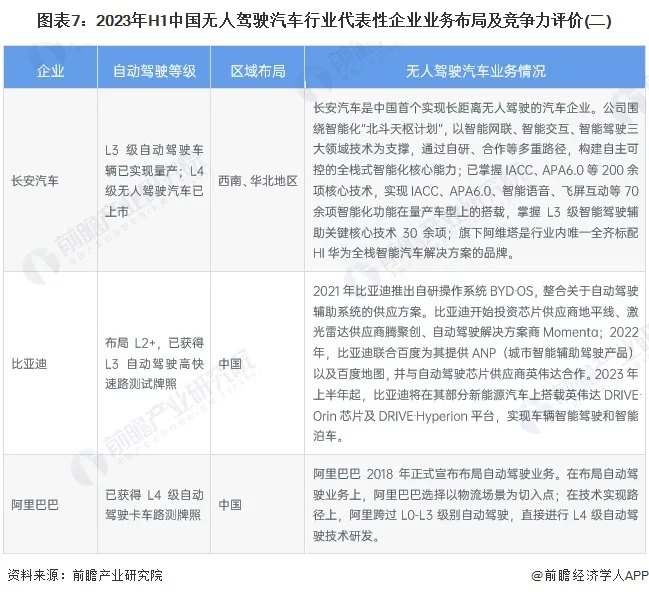Click the description starting "2021 年比亚迪推出自研操作系统"

(476, 363)
